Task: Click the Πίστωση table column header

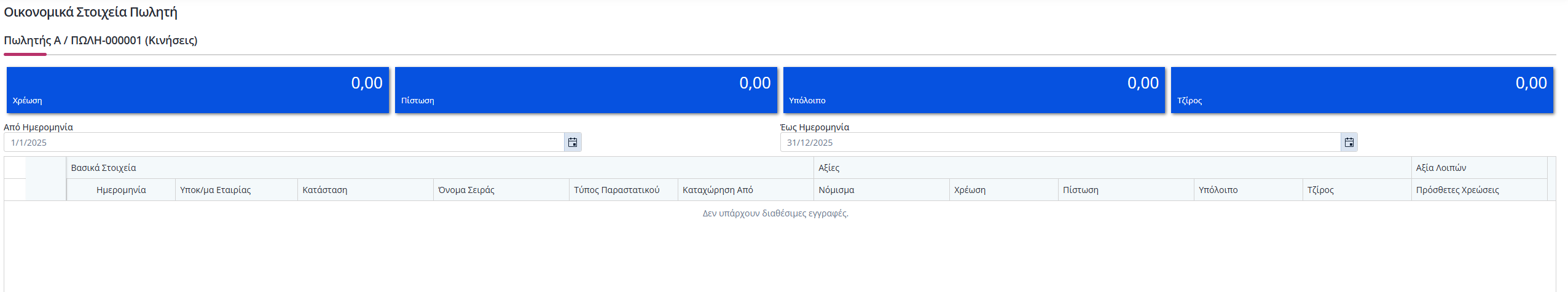Action: point(1126,190)
